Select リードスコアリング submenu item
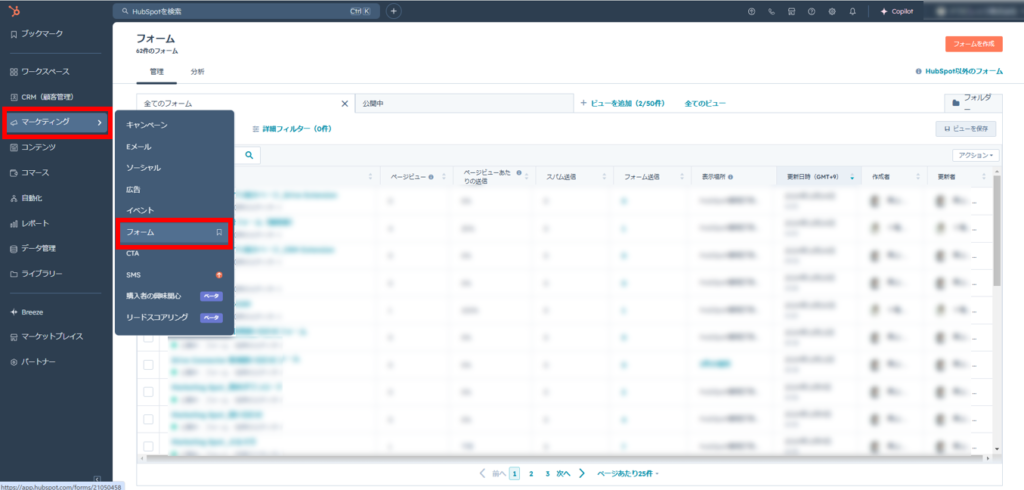 157,318
